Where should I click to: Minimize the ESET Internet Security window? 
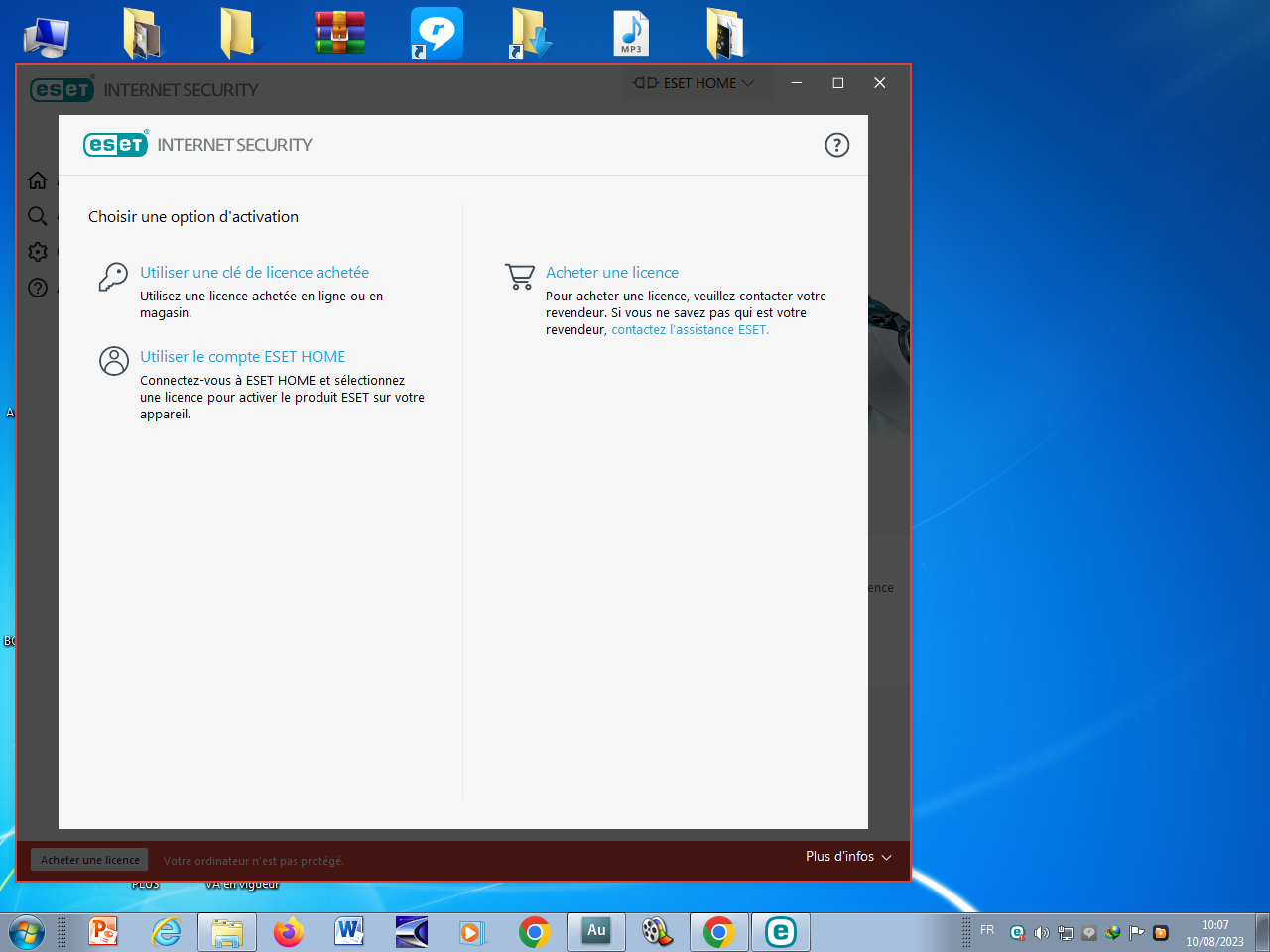797,83
